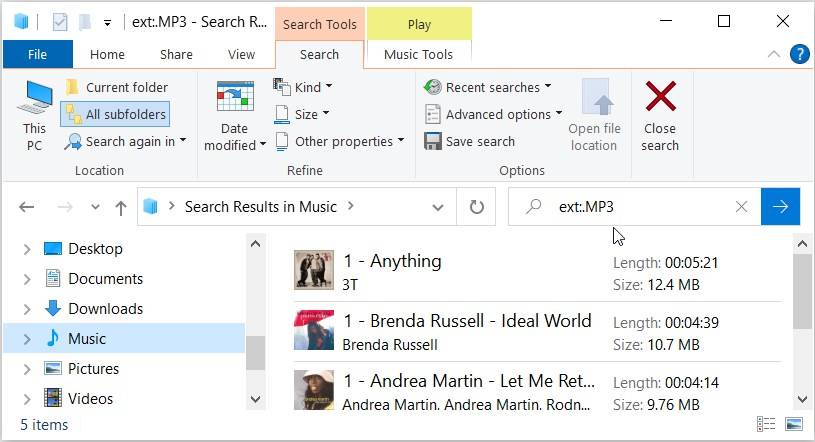
Task: Select Documents in the navigation pane
Action: coord(106,279)
